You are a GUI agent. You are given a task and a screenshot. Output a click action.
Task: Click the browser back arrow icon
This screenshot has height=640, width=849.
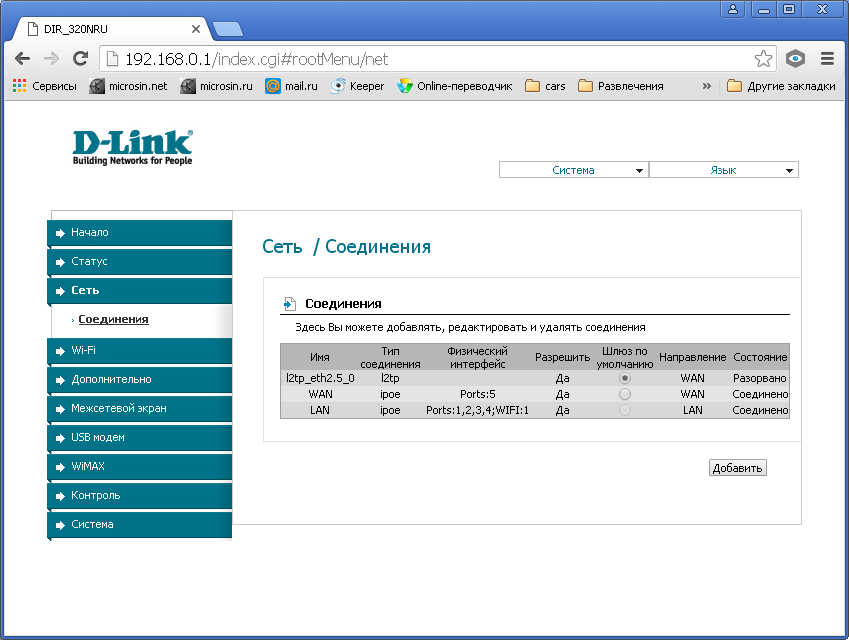[22, 59]
